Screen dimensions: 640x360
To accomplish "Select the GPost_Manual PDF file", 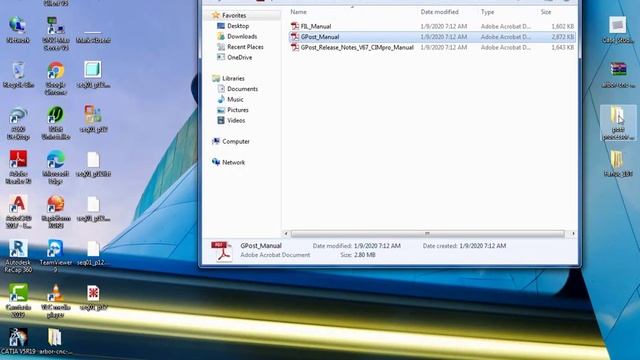I will 432,37.
